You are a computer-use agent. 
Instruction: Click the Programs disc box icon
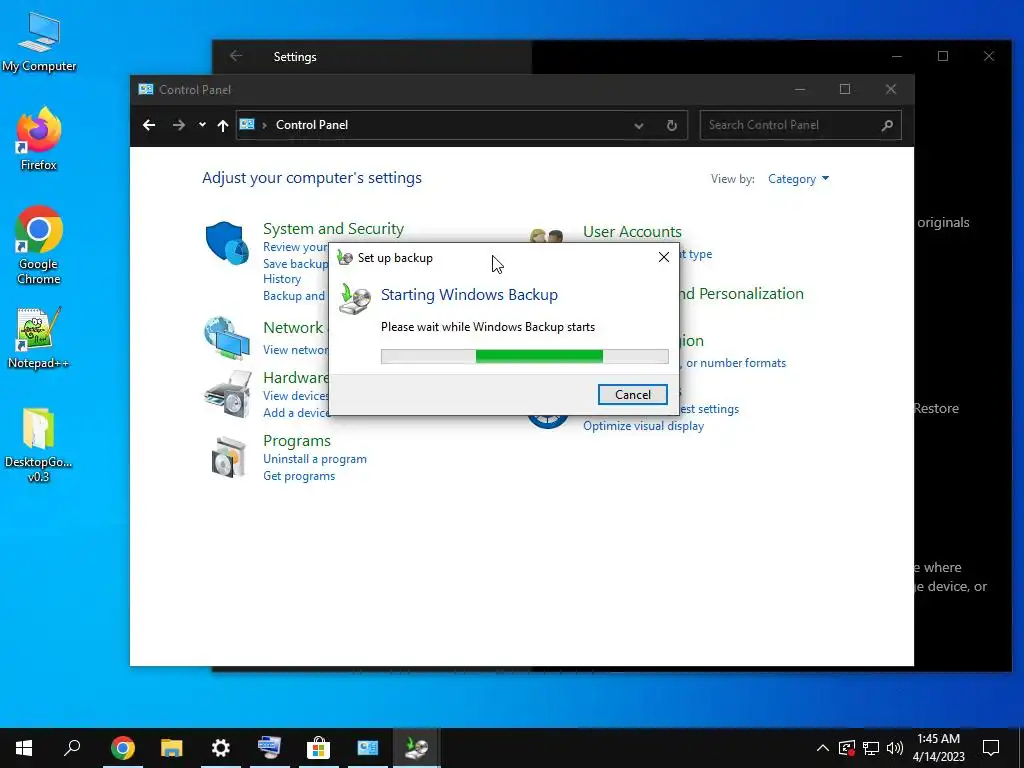coord(229,457)
